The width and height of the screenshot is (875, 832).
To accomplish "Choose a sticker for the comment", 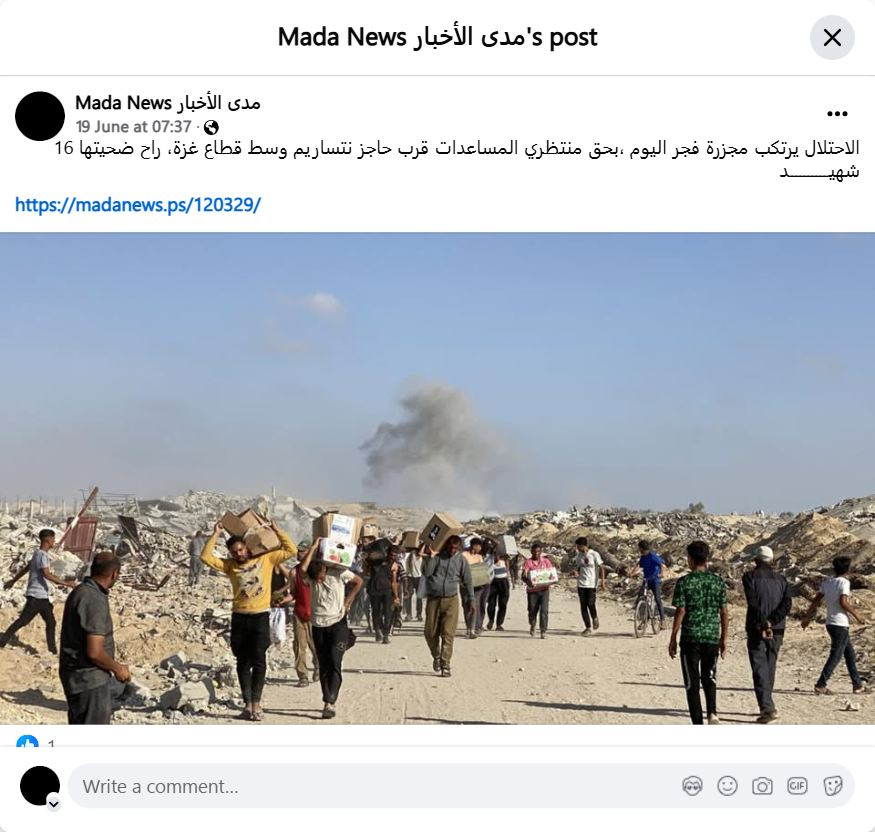I will coord(832,786).
